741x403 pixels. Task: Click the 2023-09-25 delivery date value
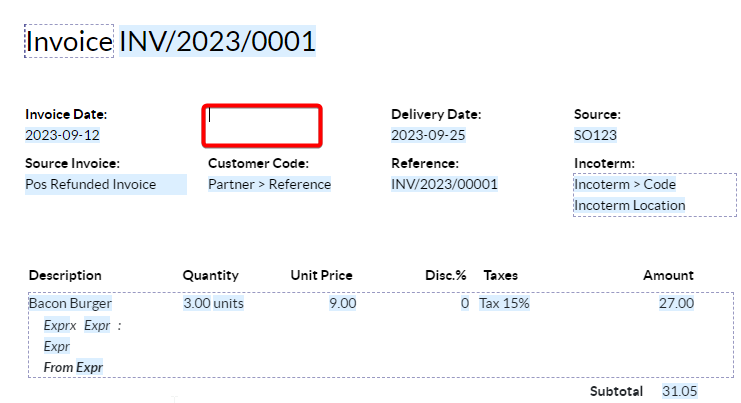[428, 135]
